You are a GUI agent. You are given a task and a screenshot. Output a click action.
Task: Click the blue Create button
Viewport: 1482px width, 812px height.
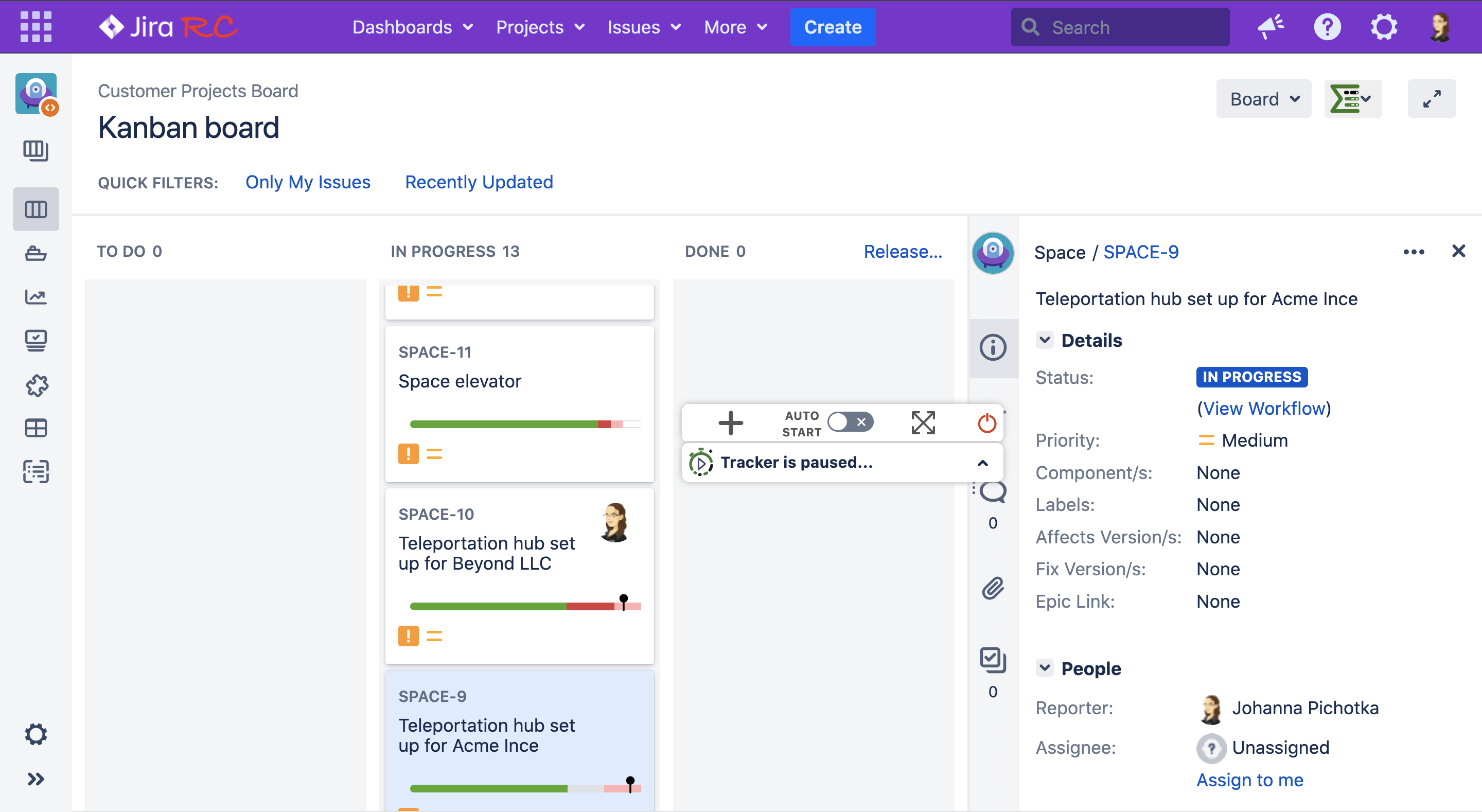832,27
